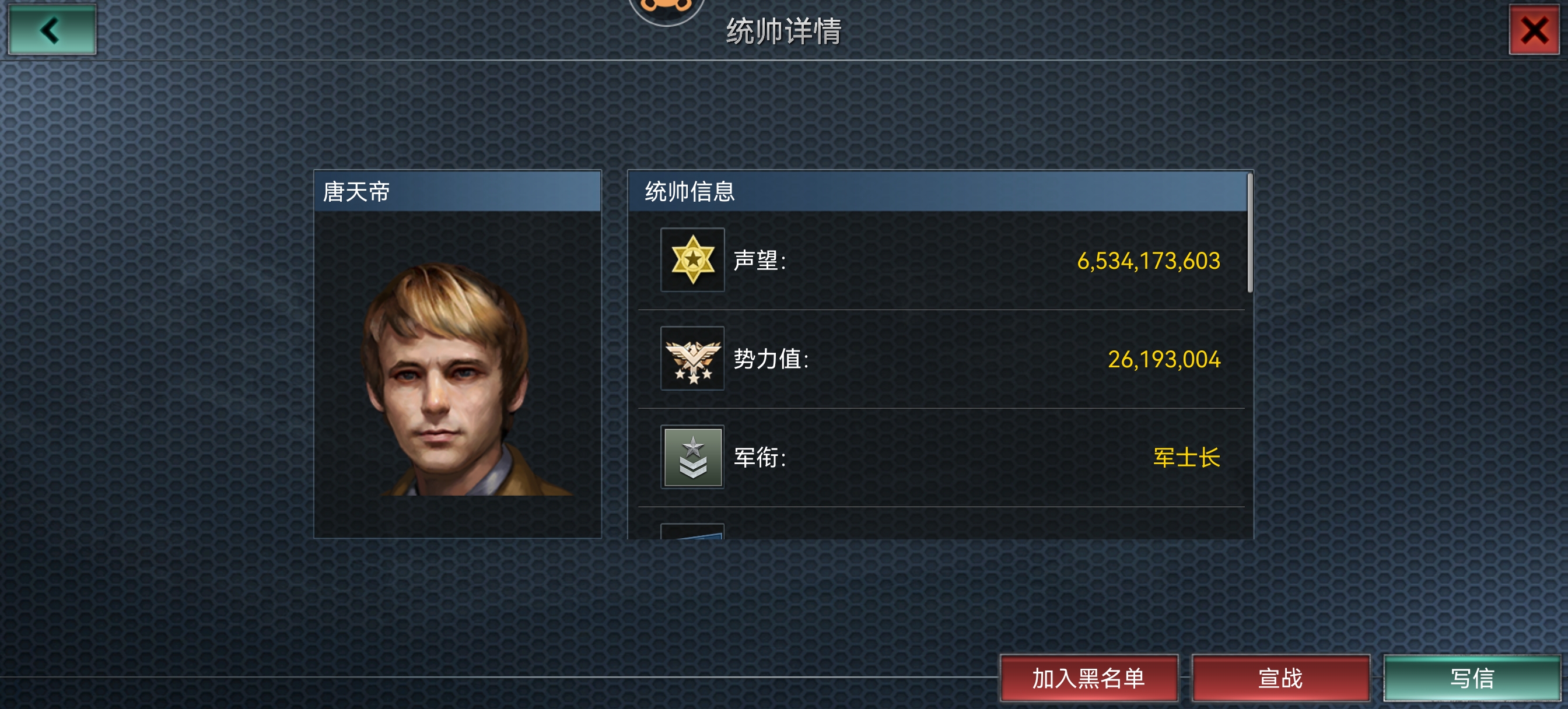
Task: Add commander to blacklist with 加入黑名单
Action: [1089, 678]
